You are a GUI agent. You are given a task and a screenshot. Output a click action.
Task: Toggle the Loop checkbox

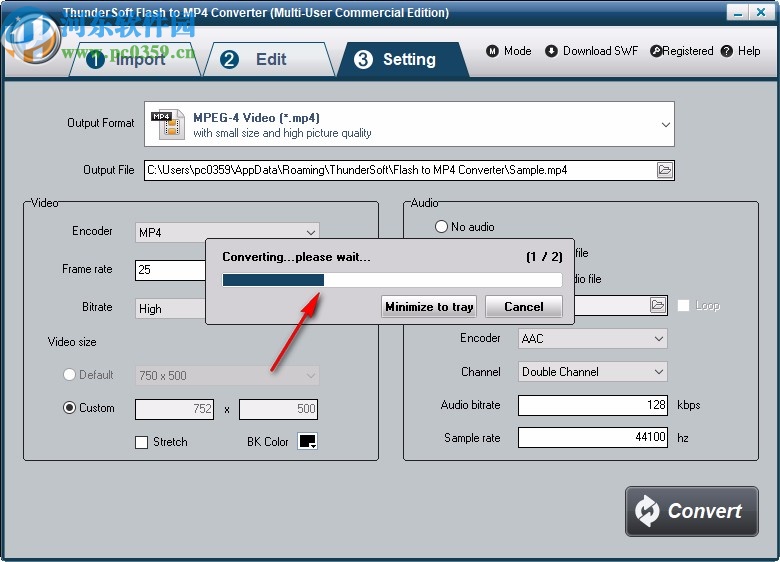pos(683,305)
